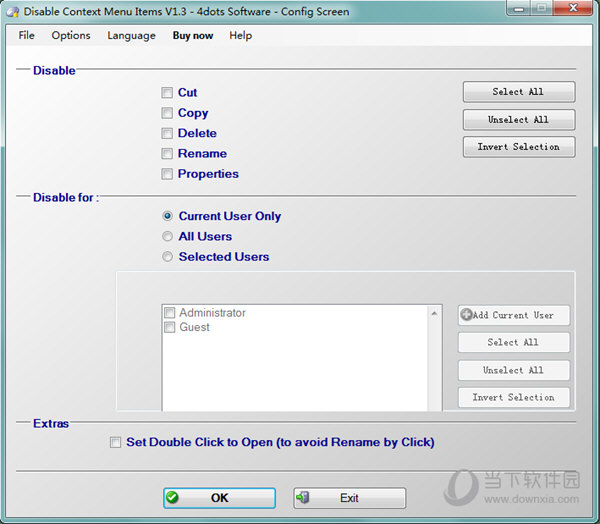Viewport: 600px width, 524px height.
Task: Check the Guest user checkbox
Action: pyautogui.click(x=170, y=327)
